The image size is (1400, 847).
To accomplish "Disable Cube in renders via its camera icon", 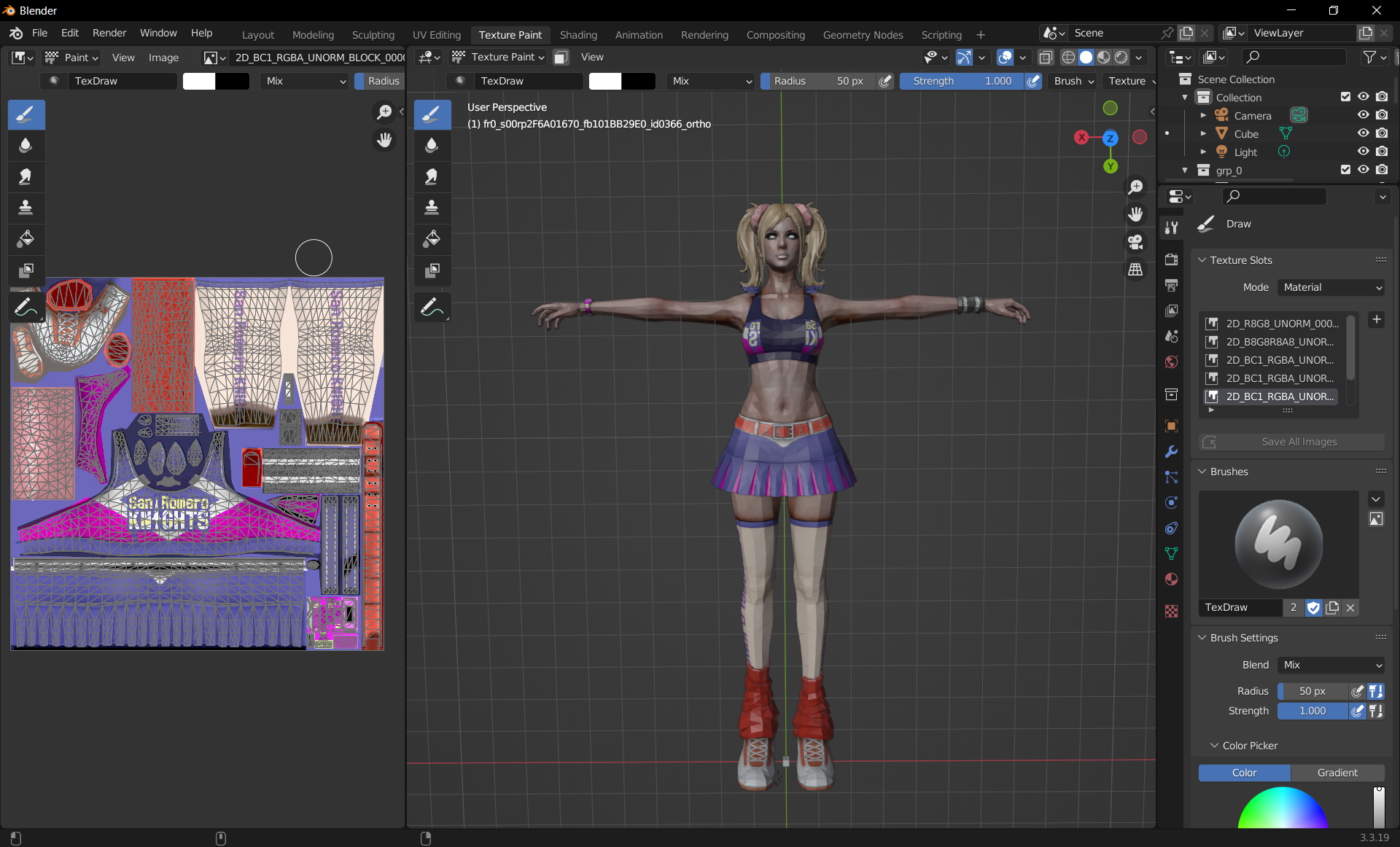I will point(1382,133).
